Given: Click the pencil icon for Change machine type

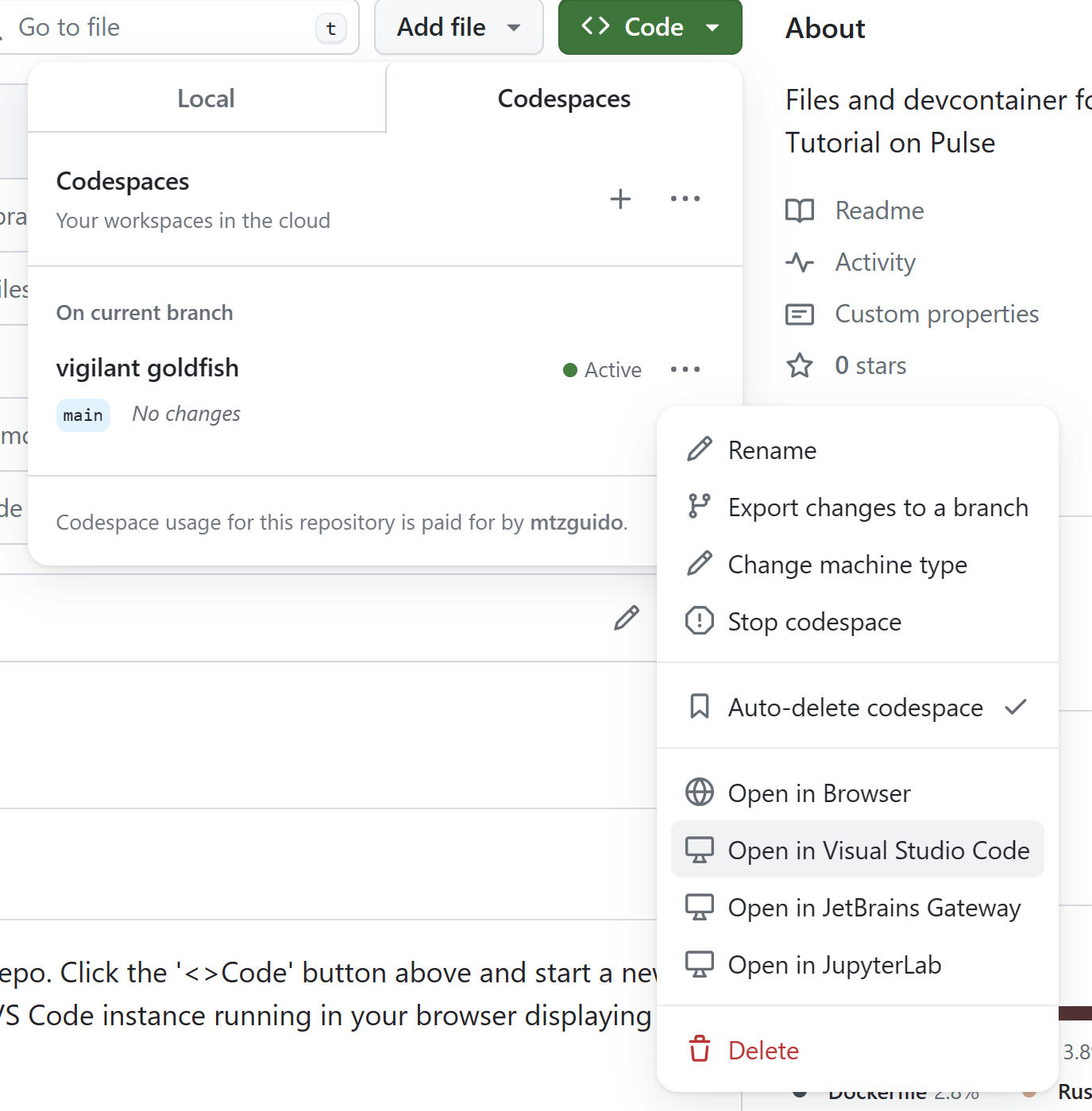Looking at the screenshot, I should [700, 564].
